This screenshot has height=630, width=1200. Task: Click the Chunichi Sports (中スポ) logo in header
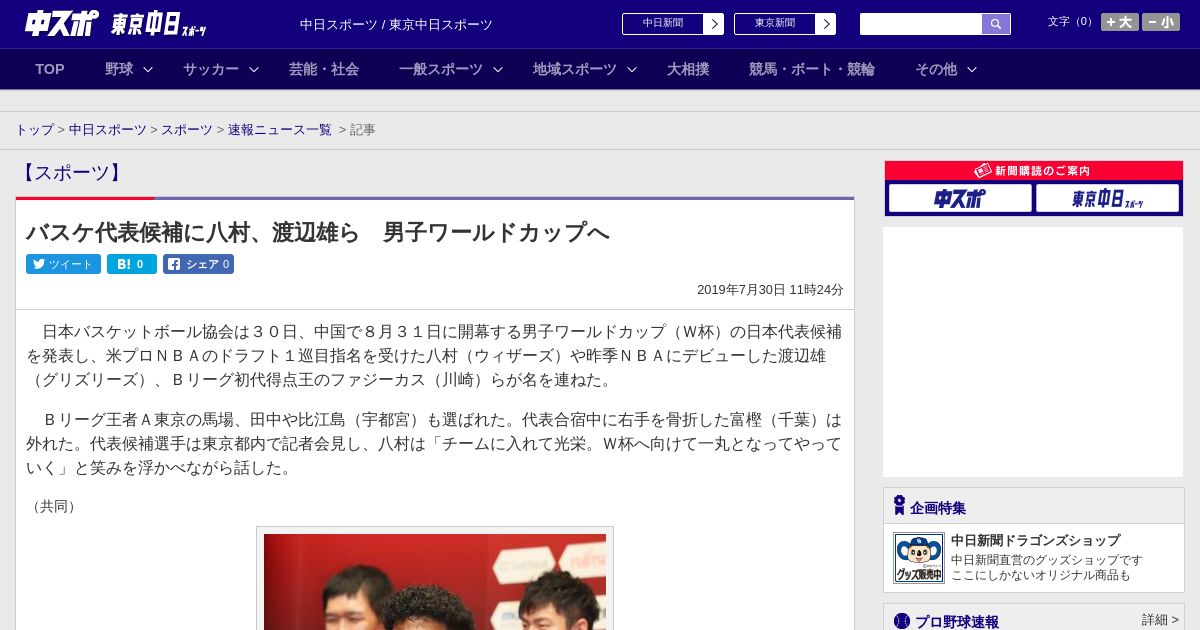click(61, 23)
